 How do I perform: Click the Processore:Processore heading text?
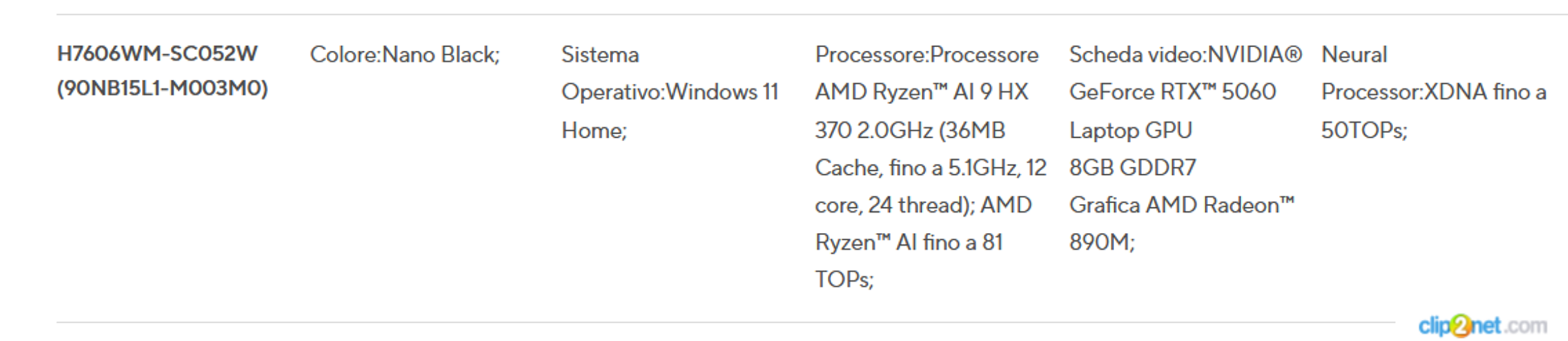(x=926, y=55)
